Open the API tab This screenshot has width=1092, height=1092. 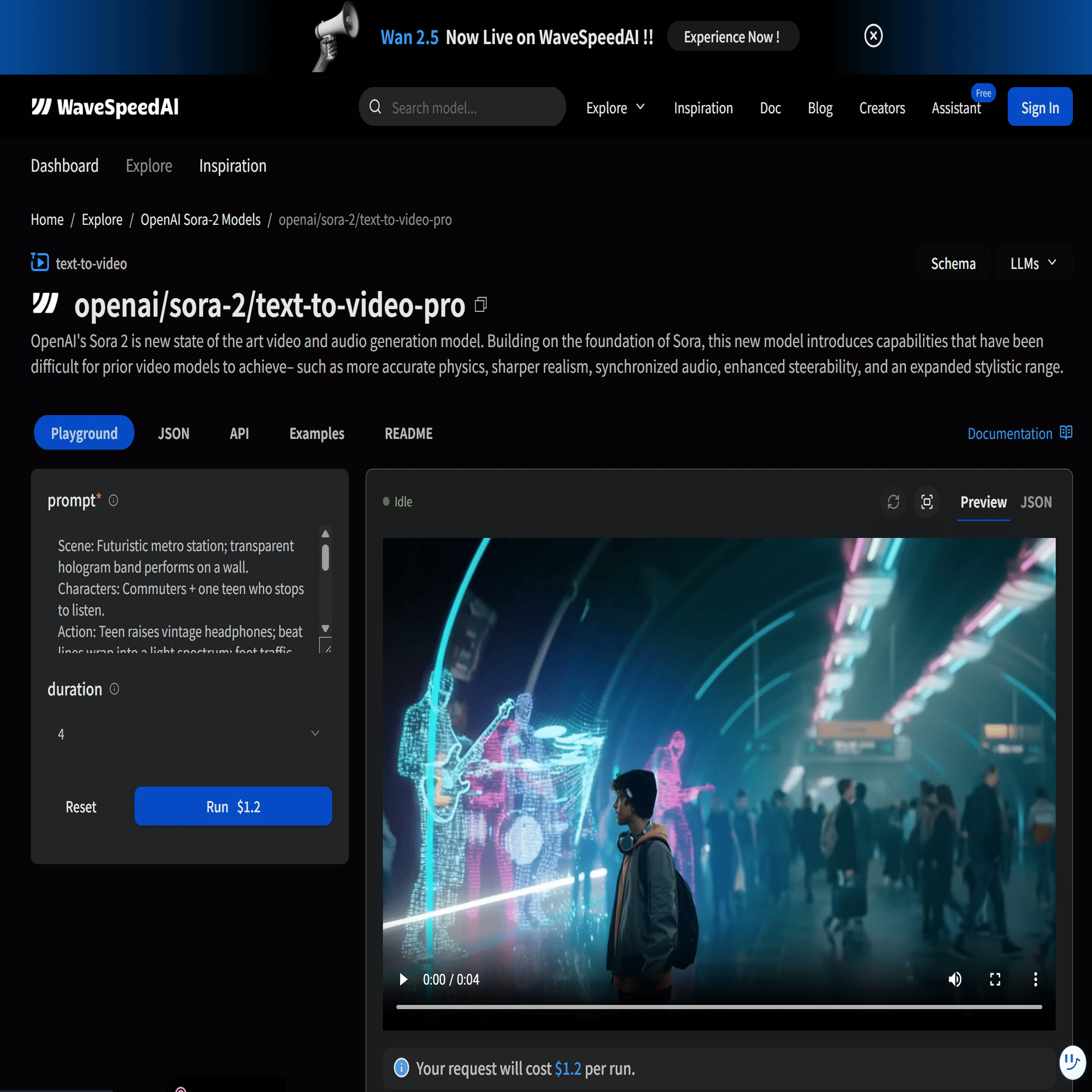click(x=239, y=434)
